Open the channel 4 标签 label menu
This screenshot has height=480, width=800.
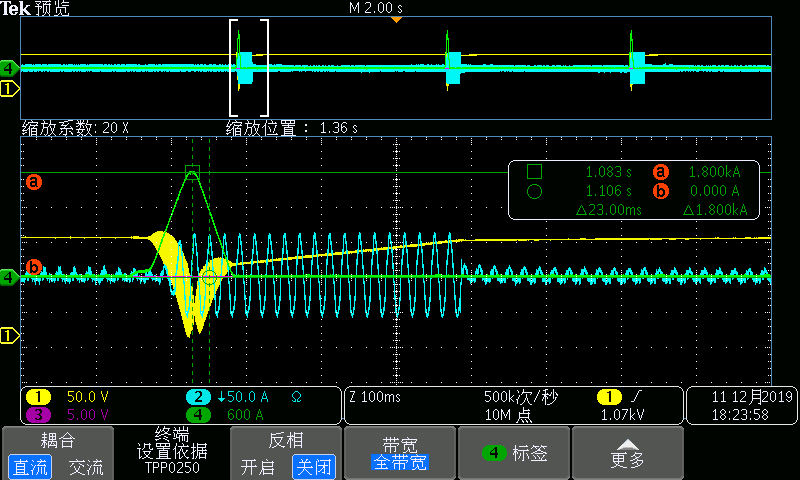515,453
